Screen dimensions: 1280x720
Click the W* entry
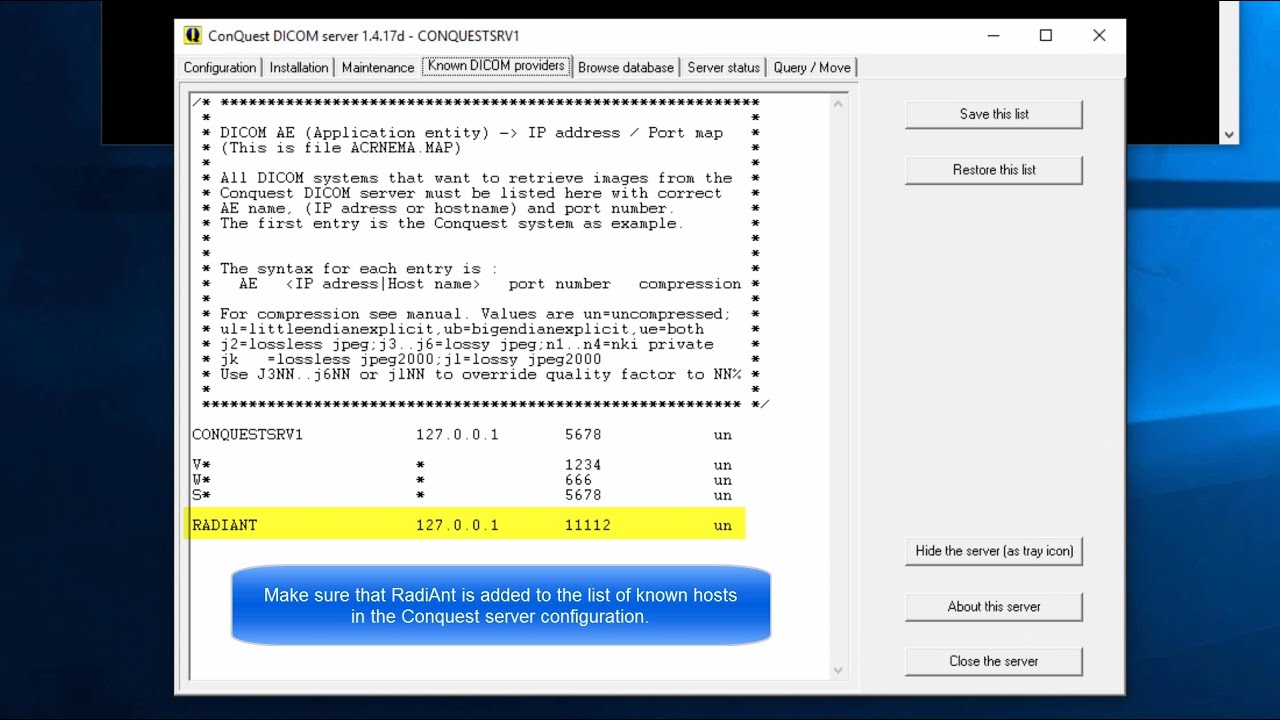tap(201, 480)
